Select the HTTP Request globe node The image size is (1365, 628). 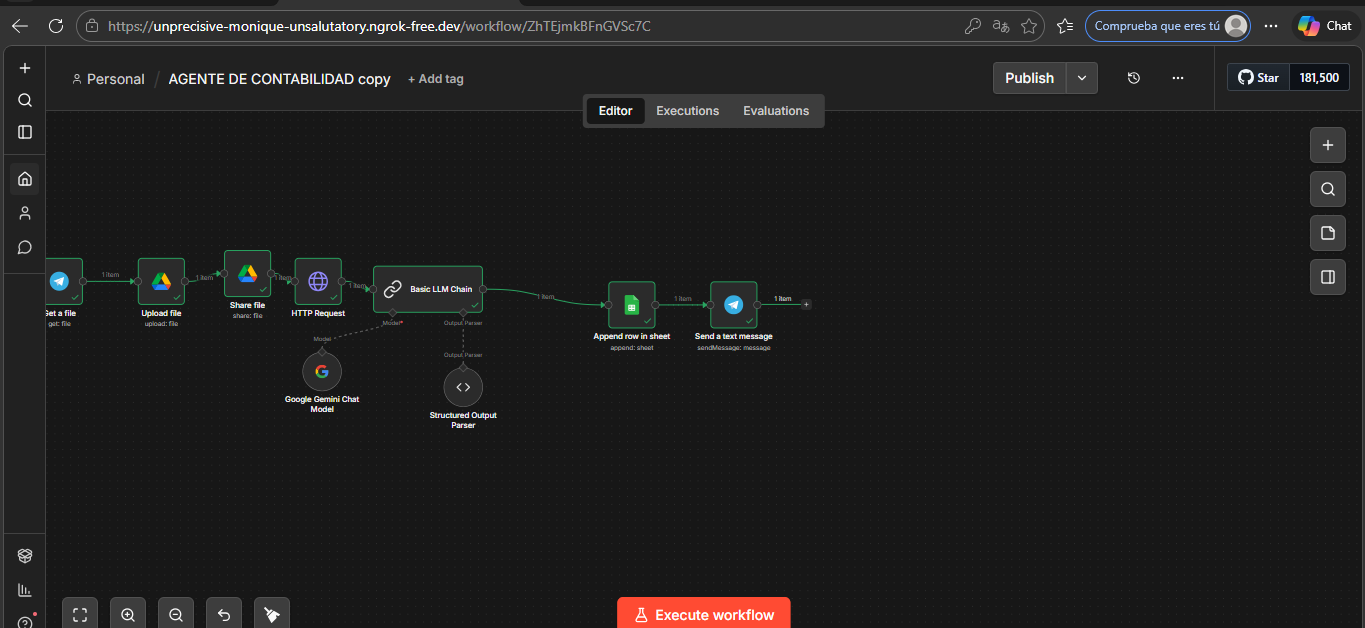click(x=318, y=281)
